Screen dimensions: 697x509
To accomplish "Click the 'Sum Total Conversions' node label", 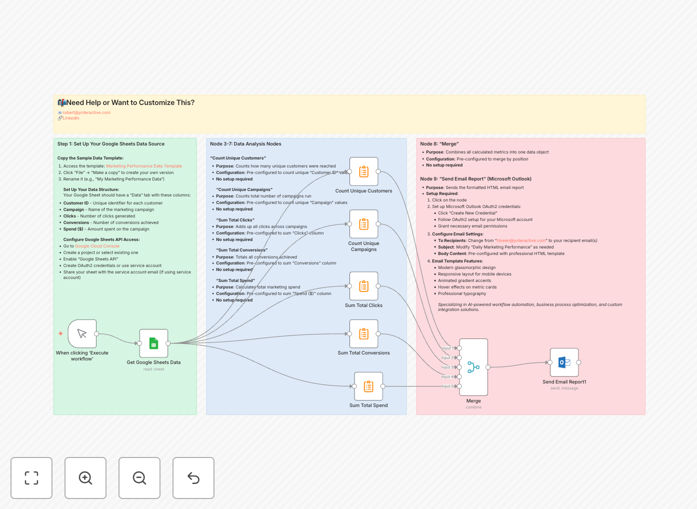I will click(x=364, y=353).
